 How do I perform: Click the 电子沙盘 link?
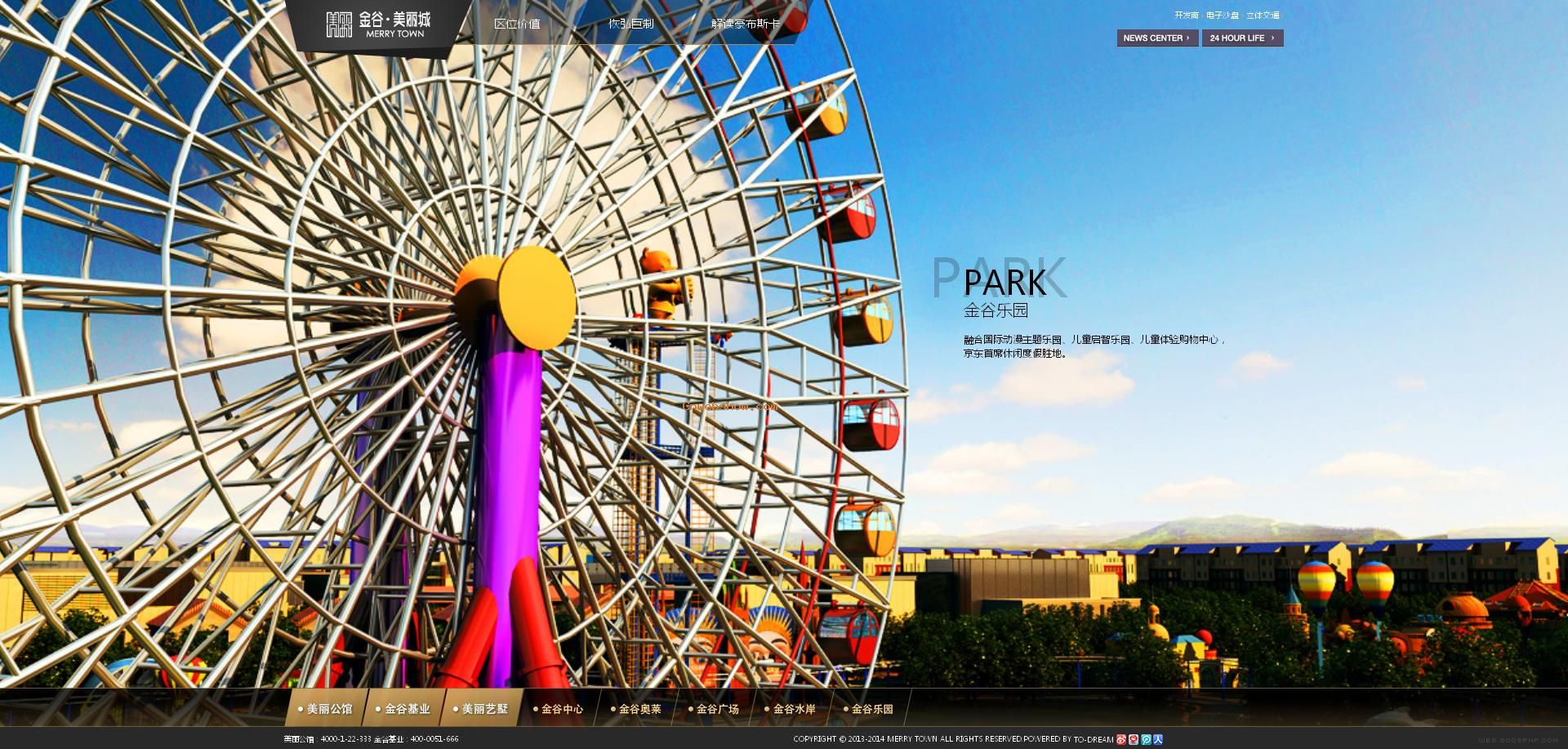[x=1223, y=16]
